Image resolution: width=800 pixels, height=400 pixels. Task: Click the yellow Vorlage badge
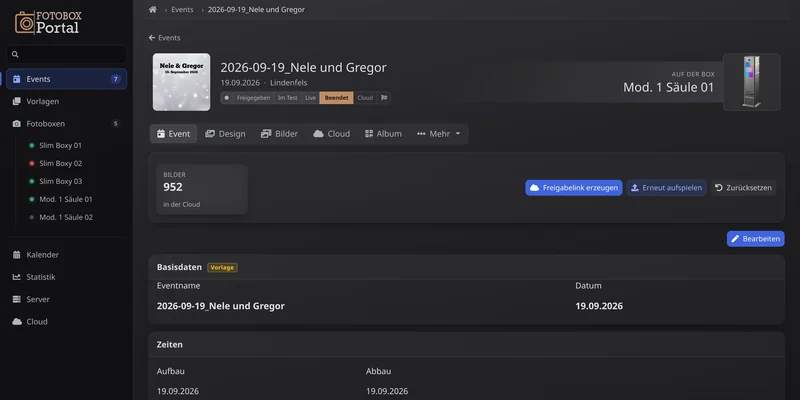(222, 267)
